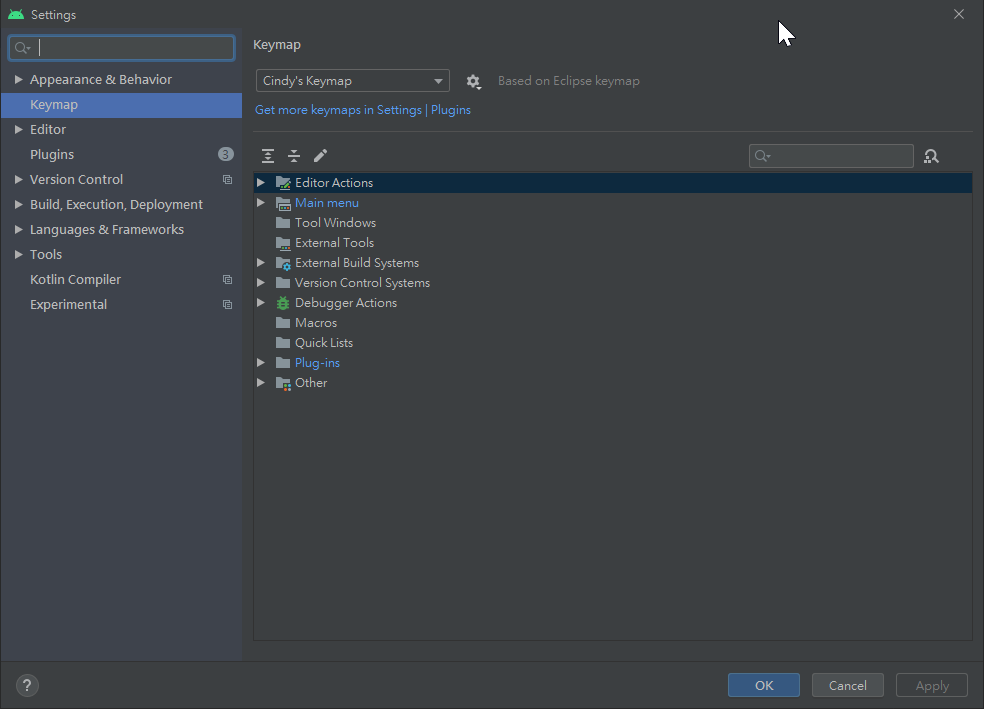Screen dimensions: 984x709
Task: Click the magnifier icon in settings search
Action: pyautogui.click(x=22, y=48)
